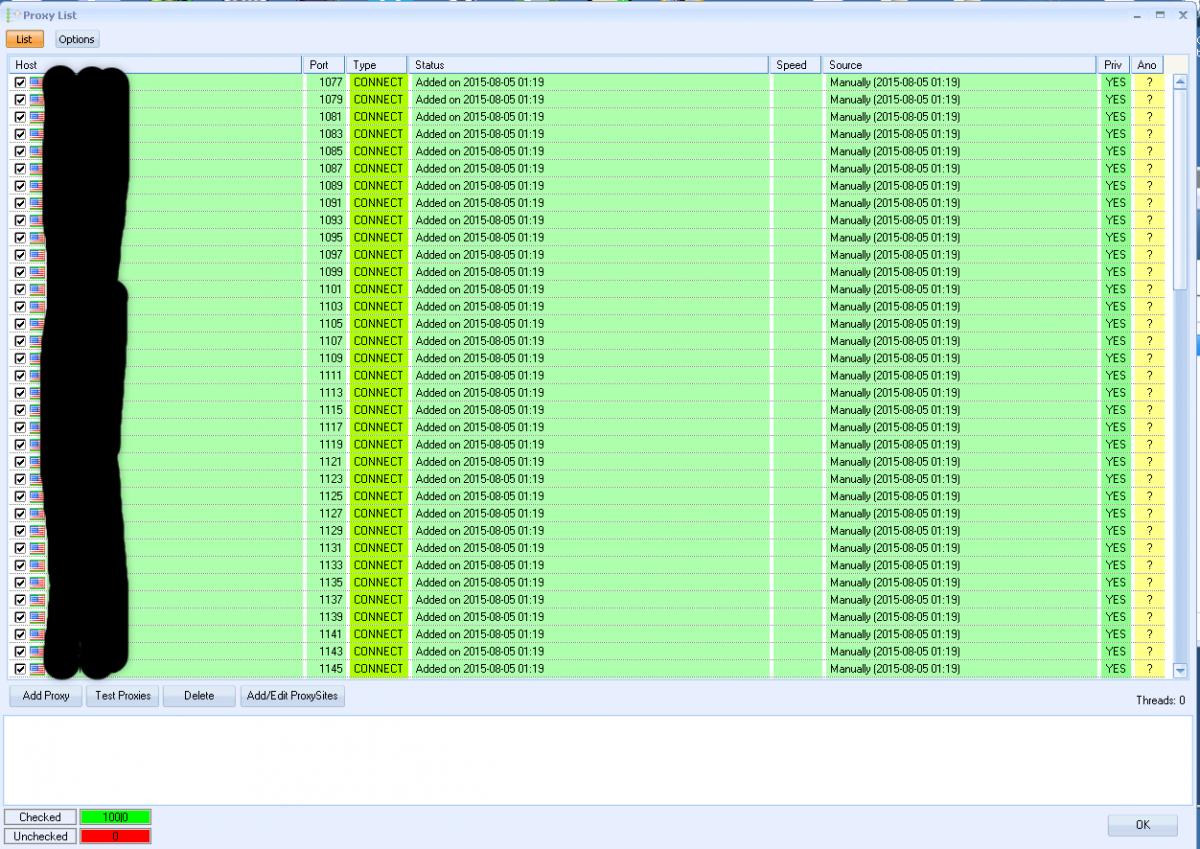1200x849 pixels.
Task: Click the status text in port 1123 row
Action: tap(480, 479)
